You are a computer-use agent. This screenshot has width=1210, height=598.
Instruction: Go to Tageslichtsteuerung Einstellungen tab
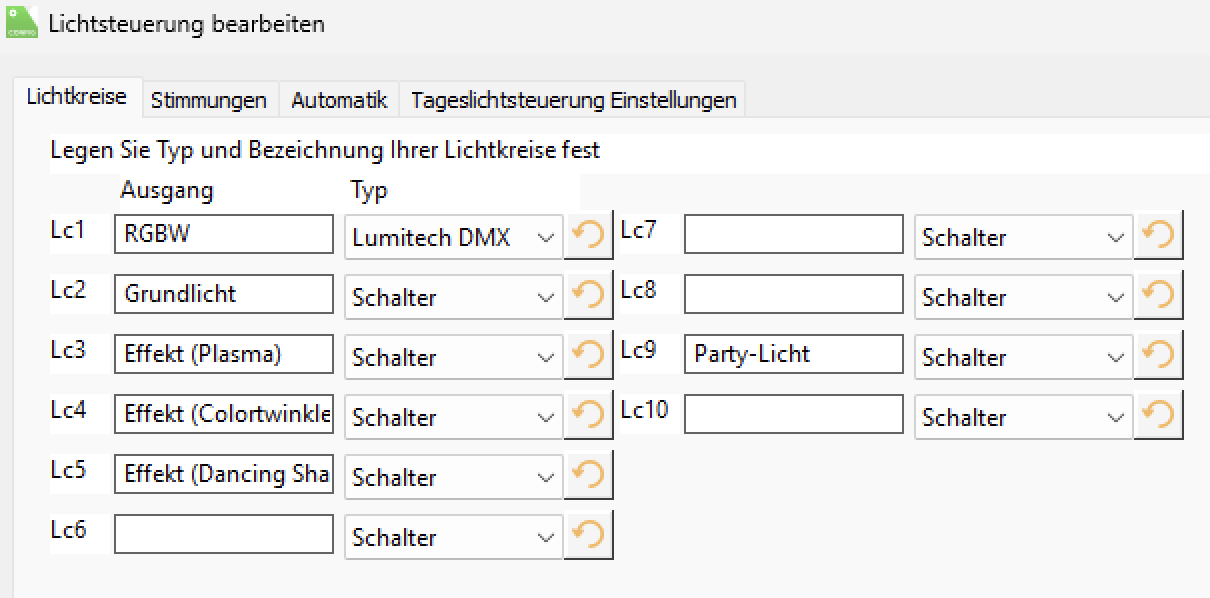tap(573, 100)
